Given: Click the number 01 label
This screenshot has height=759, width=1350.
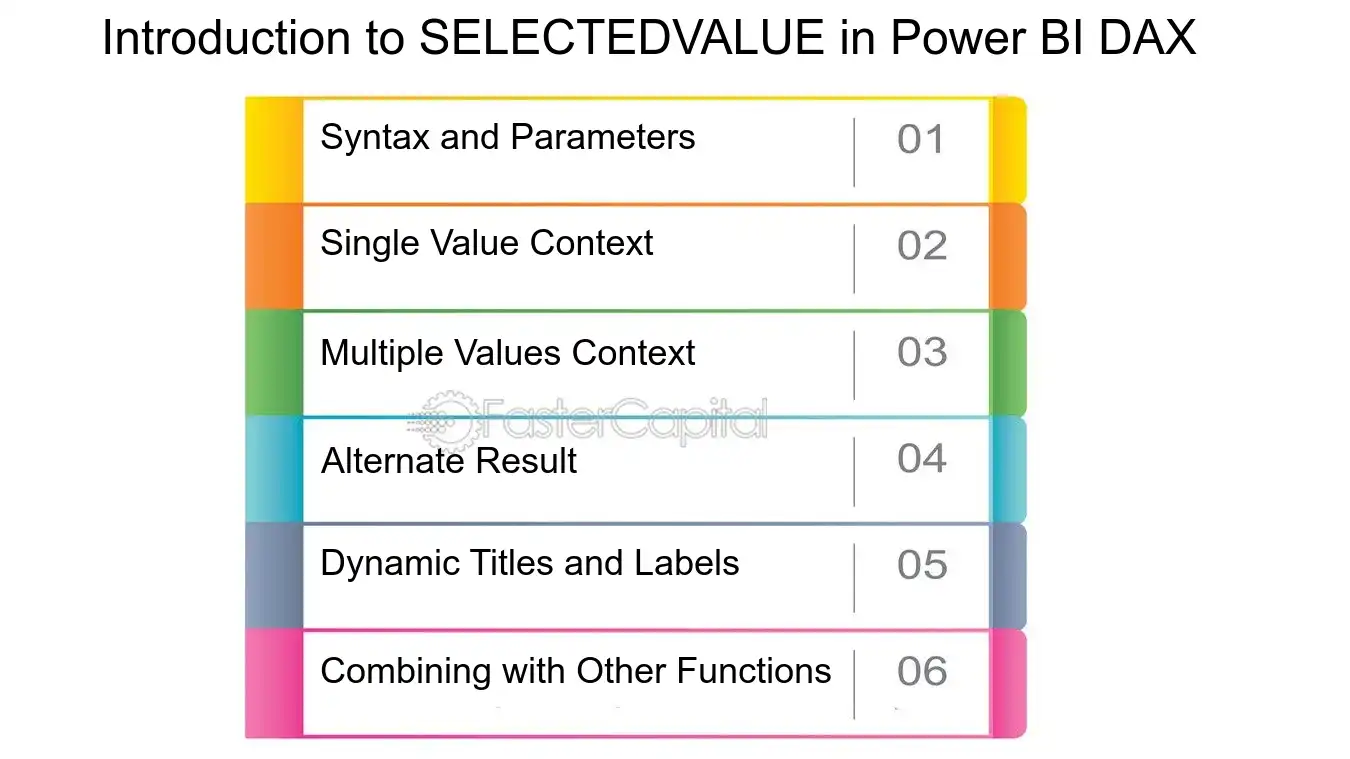Looking at the screenshot, I should pos(920,140).
